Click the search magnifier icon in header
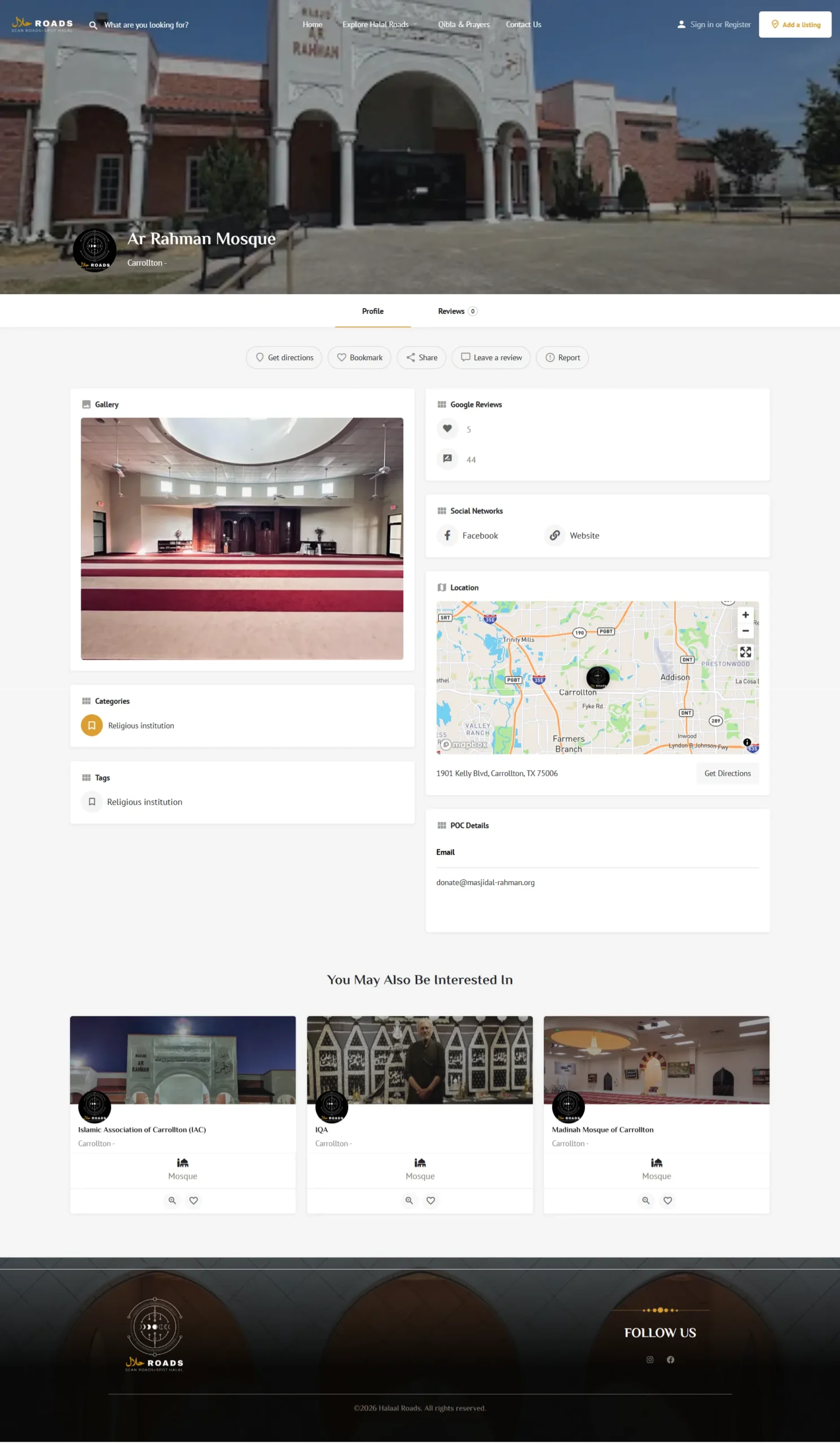840x1445 pixels. click(x=93, y=25)
